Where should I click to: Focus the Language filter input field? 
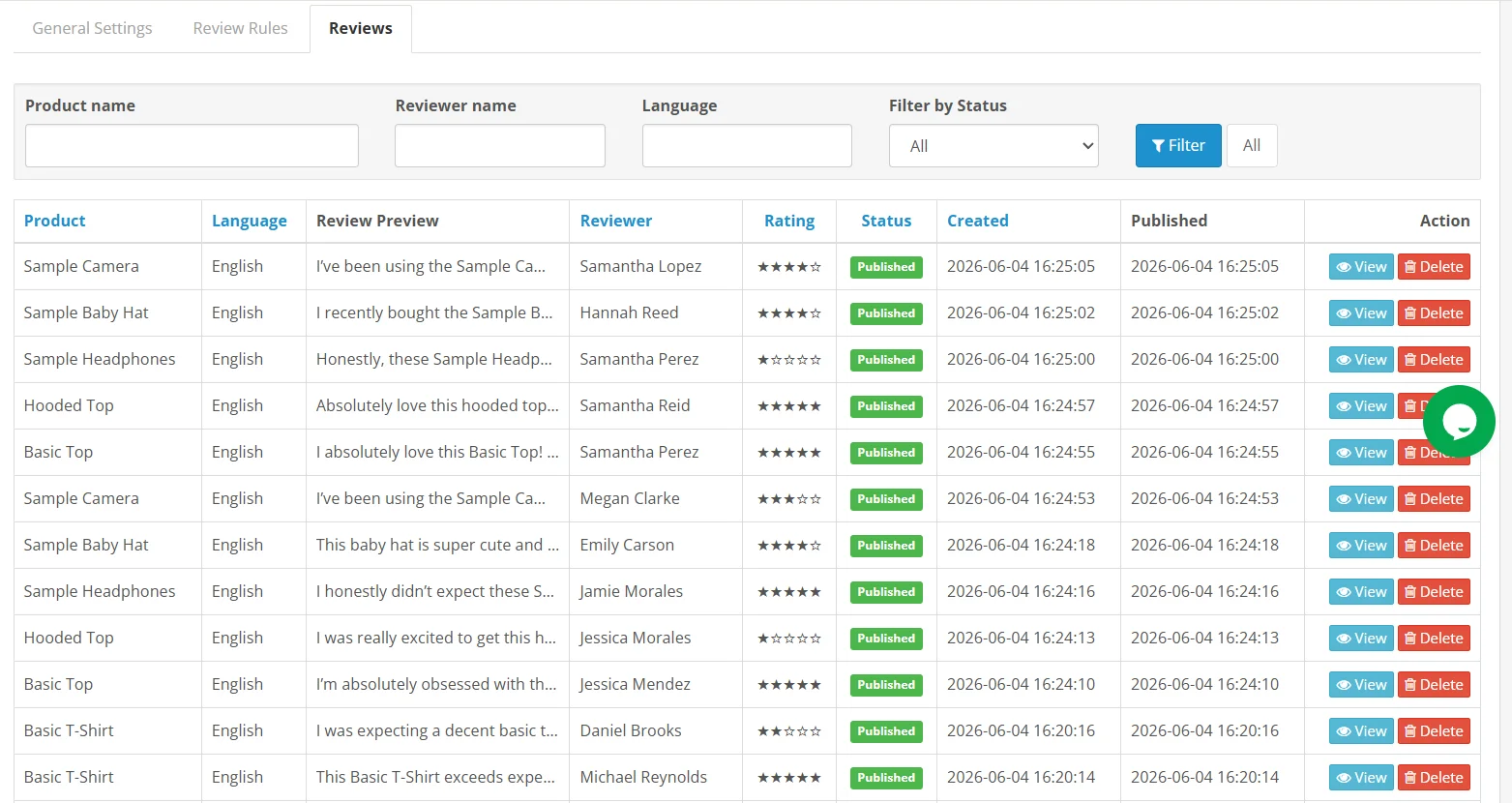[747, 145]
